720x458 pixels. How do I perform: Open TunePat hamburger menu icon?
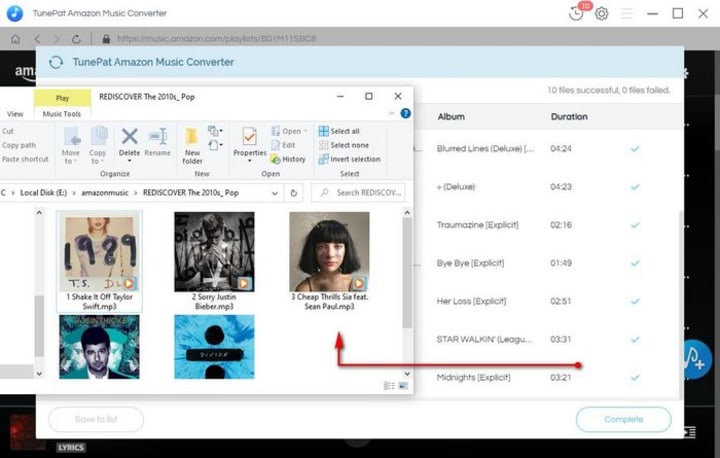tap(626, 14)
